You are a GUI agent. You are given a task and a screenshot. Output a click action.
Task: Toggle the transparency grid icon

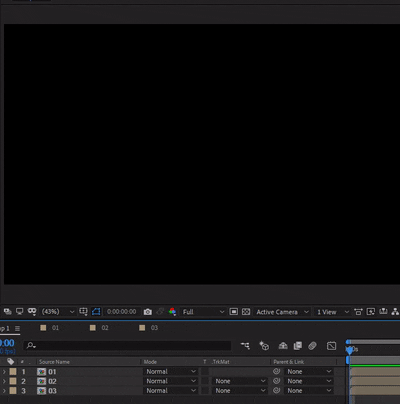(x=246, y=312)
